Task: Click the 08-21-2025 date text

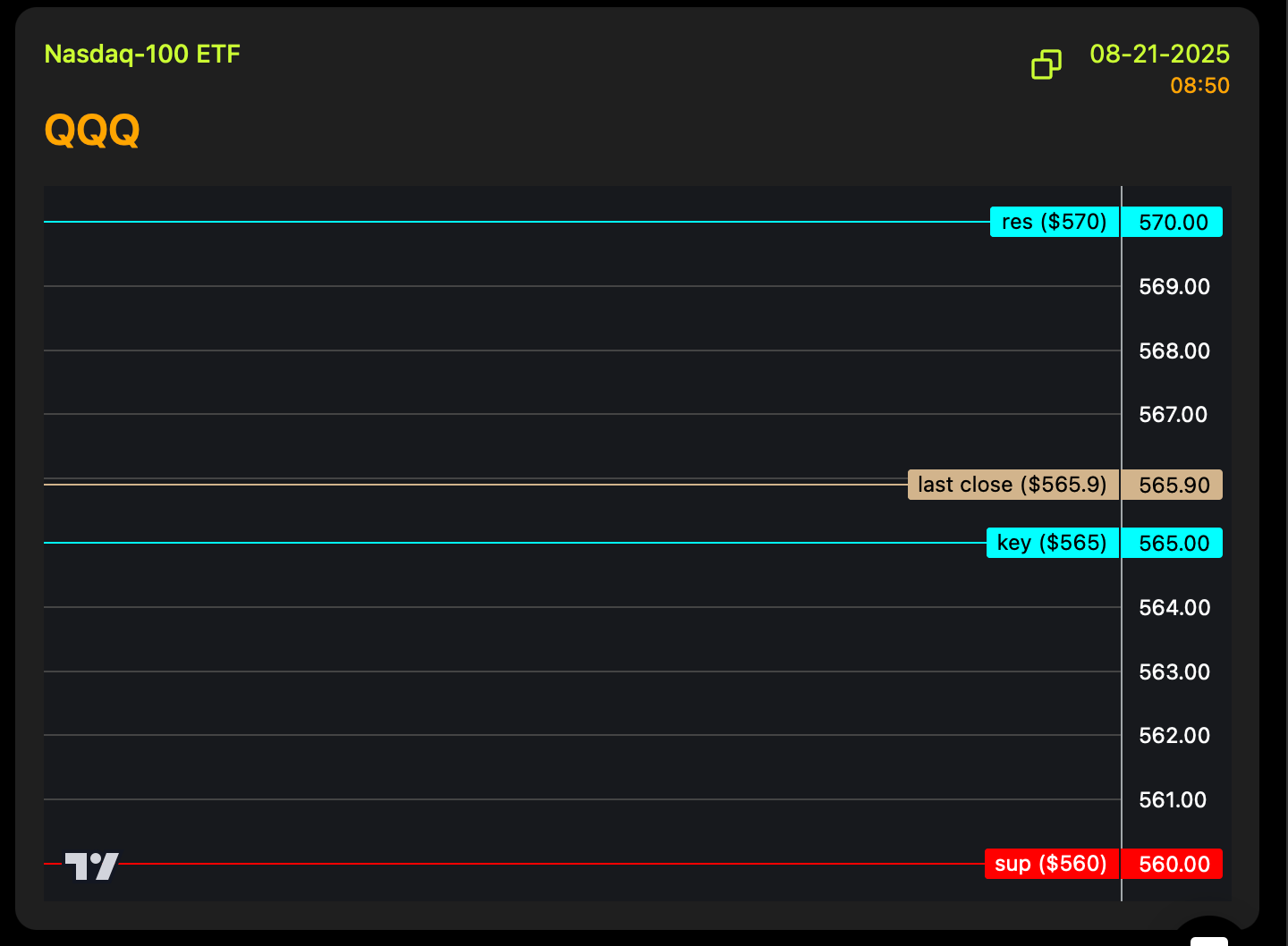Action: (x=1159, y=55)
